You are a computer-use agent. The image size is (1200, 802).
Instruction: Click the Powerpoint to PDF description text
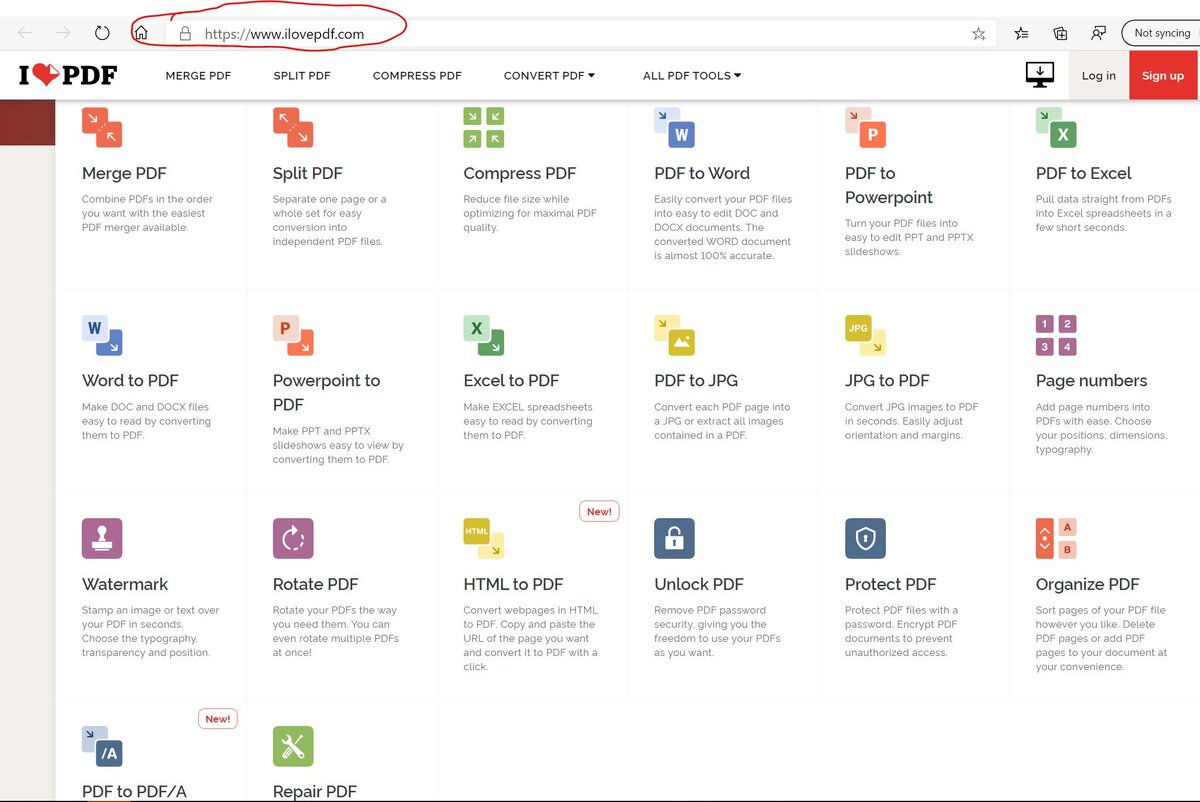click(x=338, y=445)
